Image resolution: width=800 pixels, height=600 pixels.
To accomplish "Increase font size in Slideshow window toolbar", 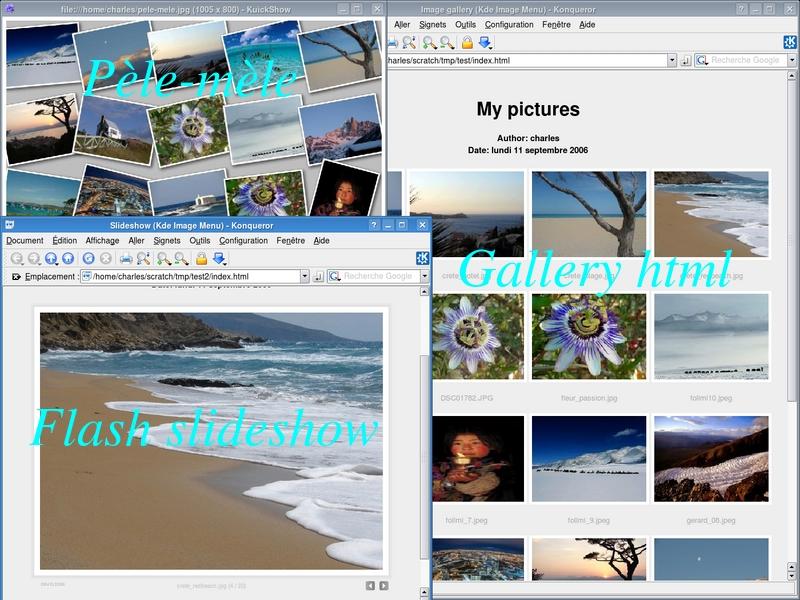I will click(164, 259).
